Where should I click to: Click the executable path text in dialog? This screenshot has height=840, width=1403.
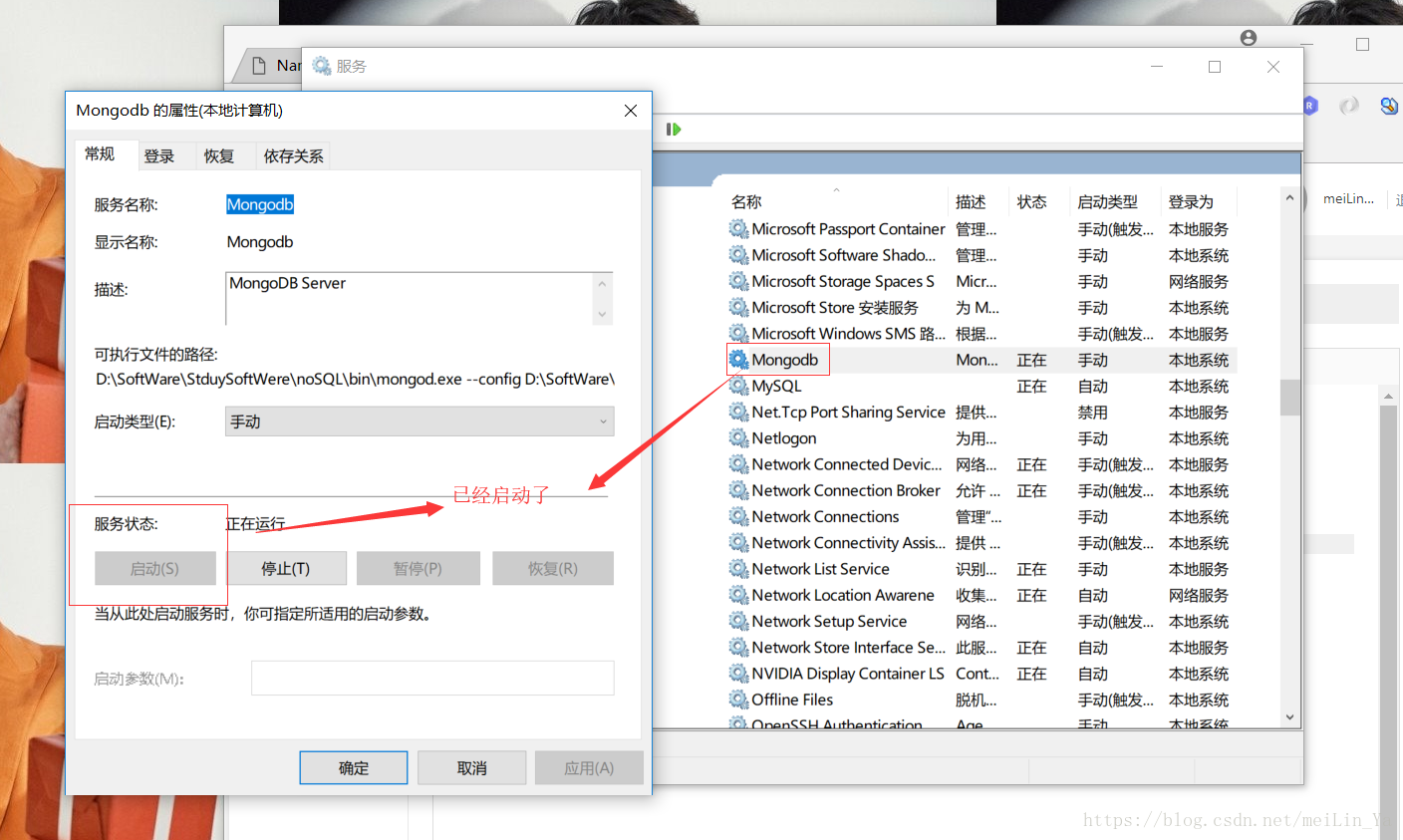coord(356,380)
